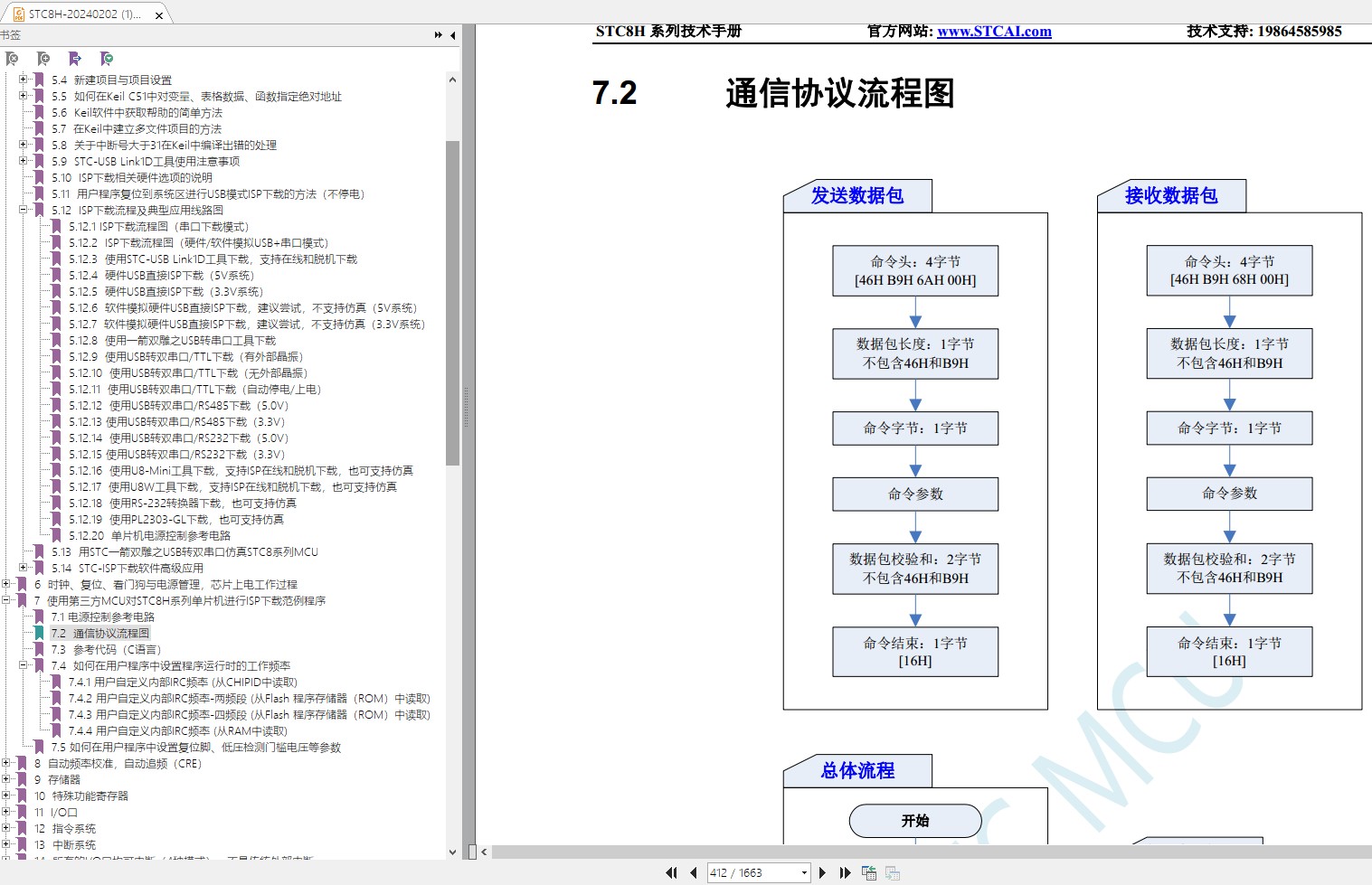Click bookmarks panel scroll up arrow
The height and width of the screenshot is (885, 1372).
[452, 80]
